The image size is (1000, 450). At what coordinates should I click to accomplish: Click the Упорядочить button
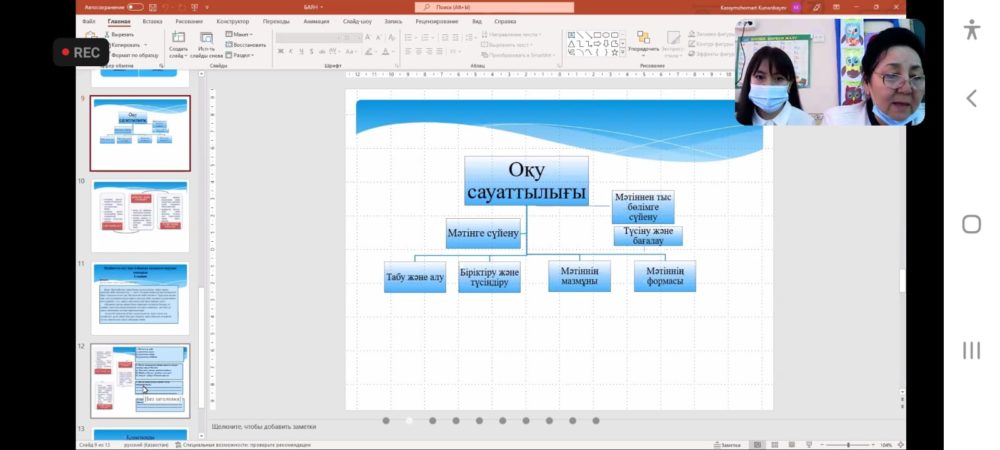point(643,43)
